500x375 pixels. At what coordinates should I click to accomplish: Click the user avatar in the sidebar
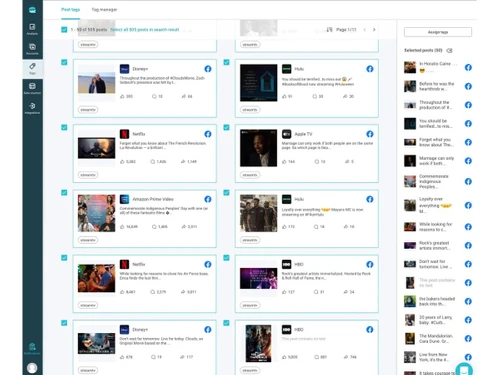[32, 368]
